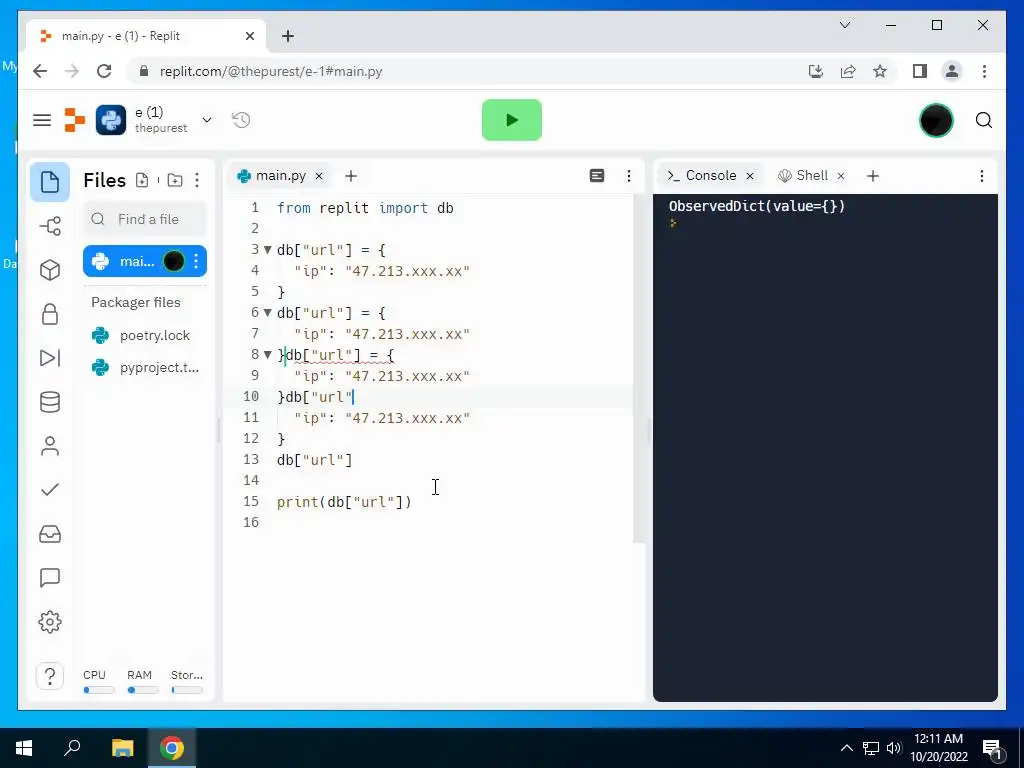This screenshot has height=768, width=1024.
Task: Expand the e (1) repl name dropdown
Action: point(207,120)
